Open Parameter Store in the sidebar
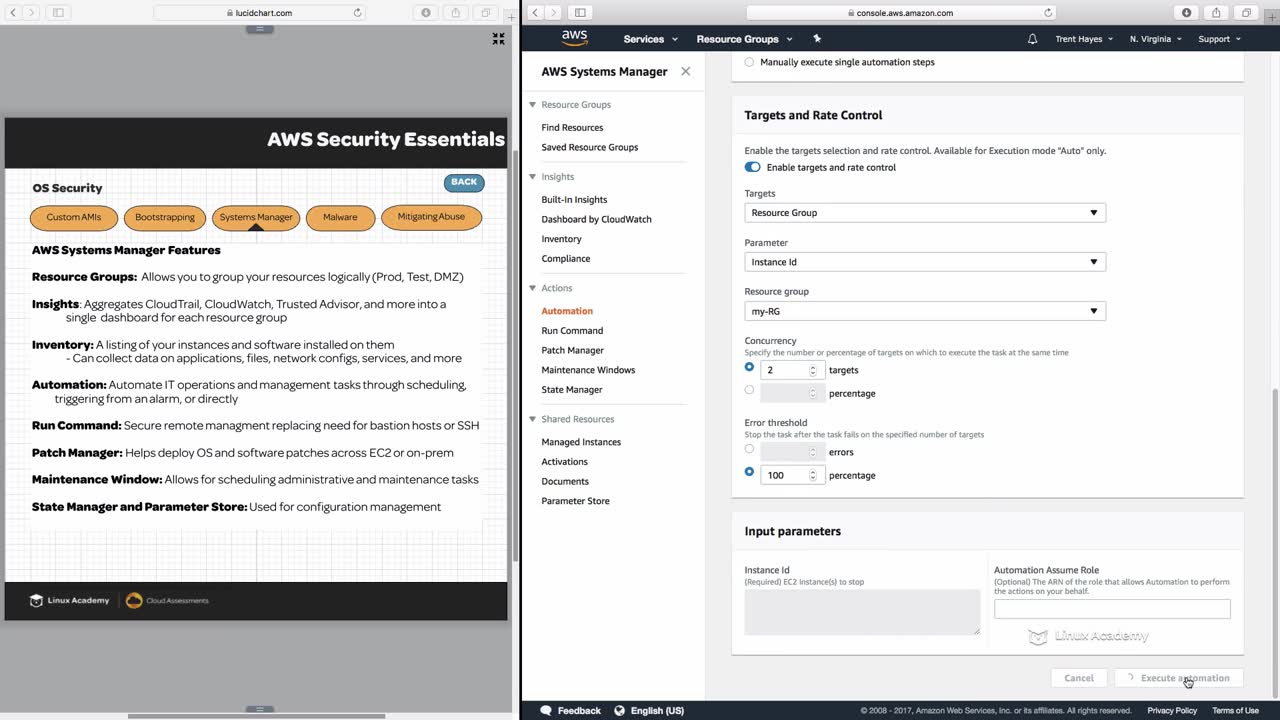The height and width of the screenshot is (720, 1280). pyautogui.click(x=575, y=501)
